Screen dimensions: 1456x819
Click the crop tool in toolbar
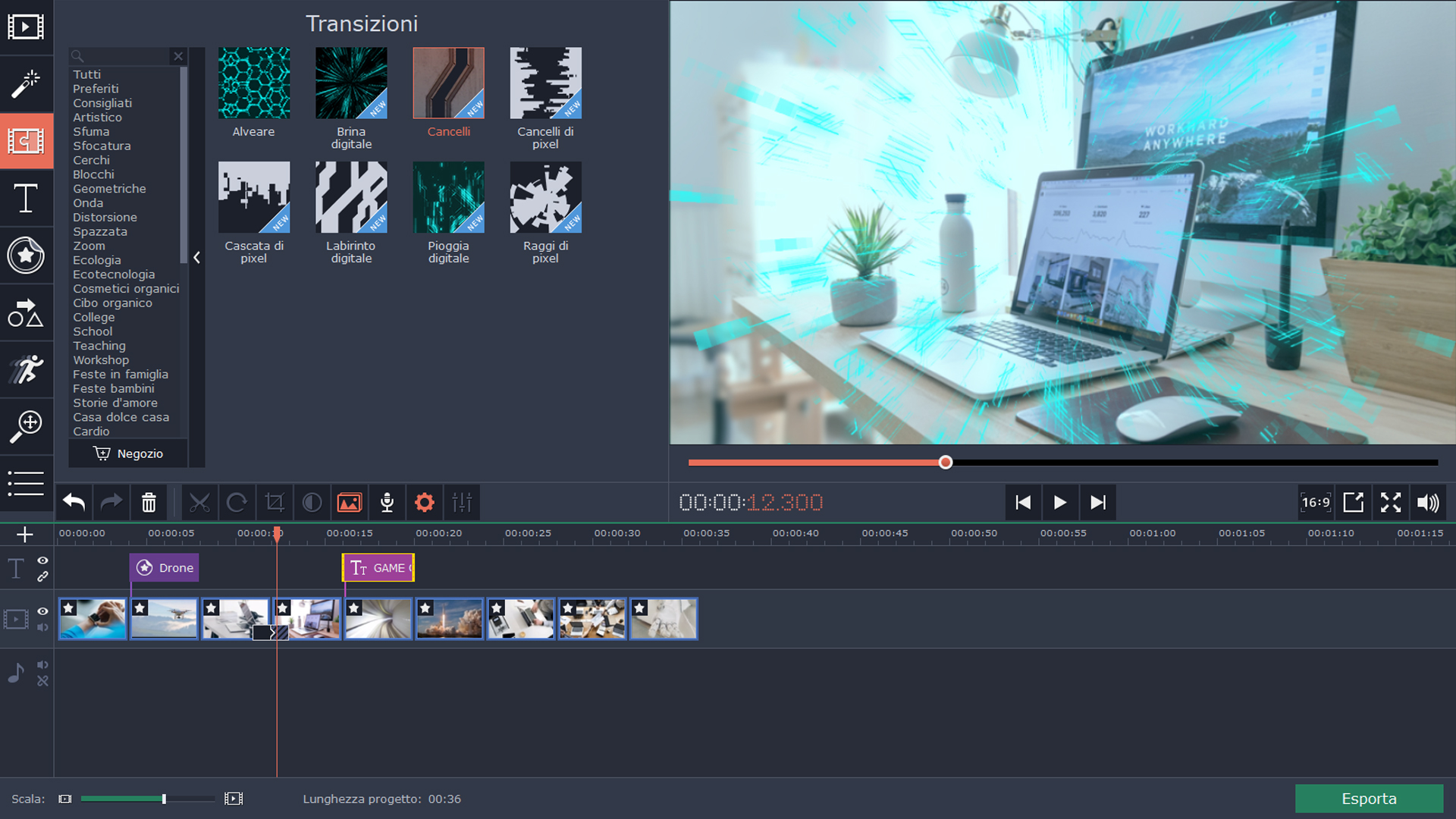[x=275, y=502]
